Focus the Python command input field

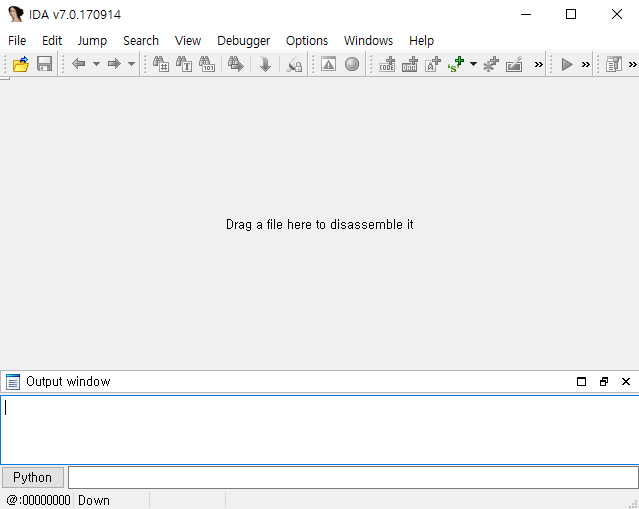[x=353, y=477]
